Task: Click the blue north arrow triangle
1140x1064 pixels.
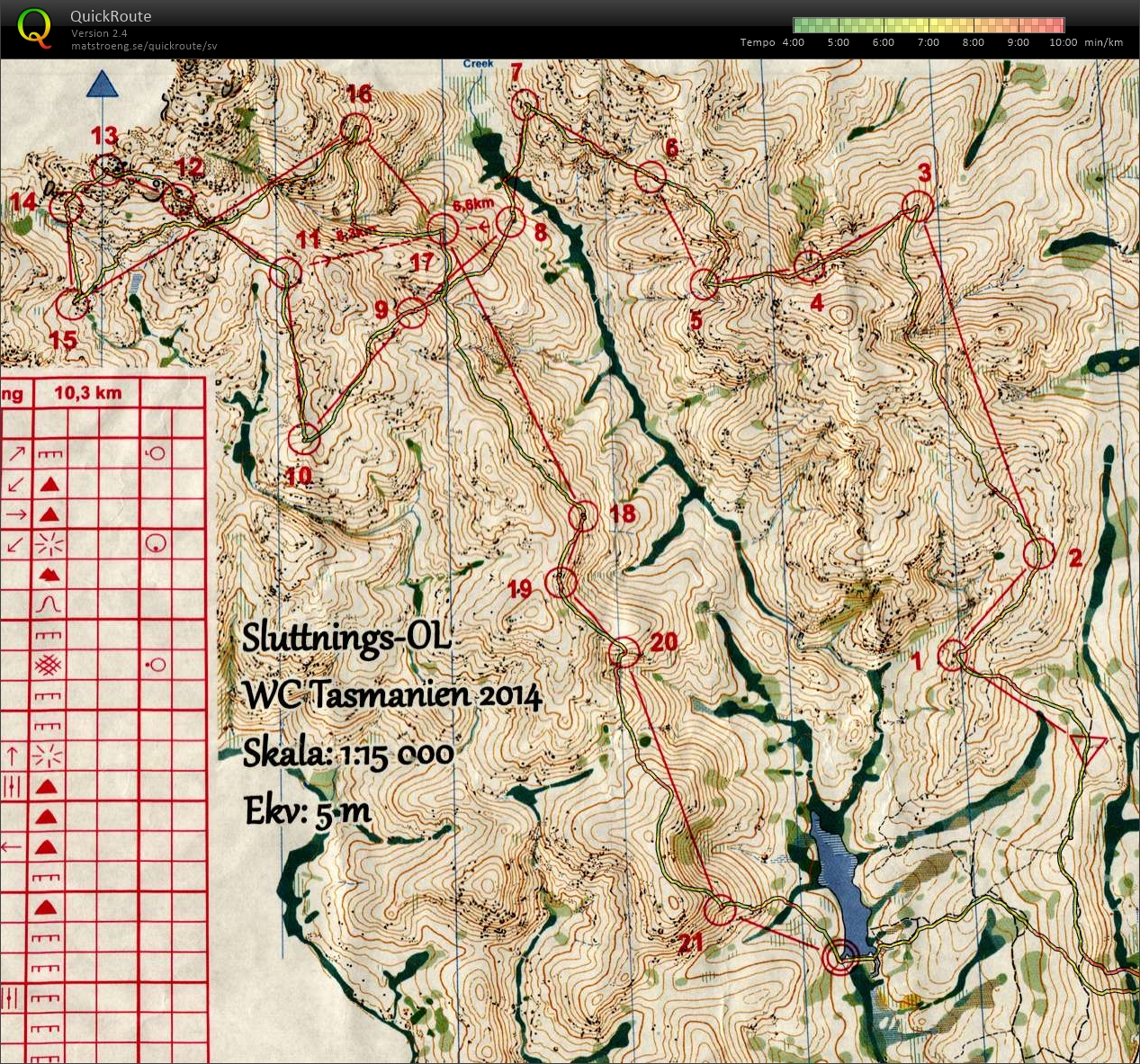Action: pyautogui.click(x=103, y=85)
